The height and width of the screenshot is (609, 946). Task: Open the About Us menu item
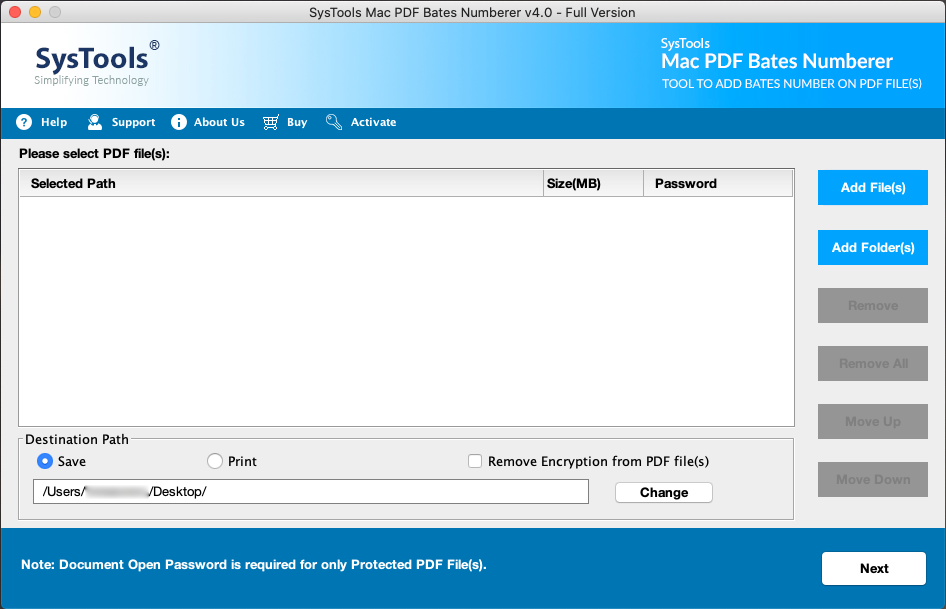tap(219, 122)
